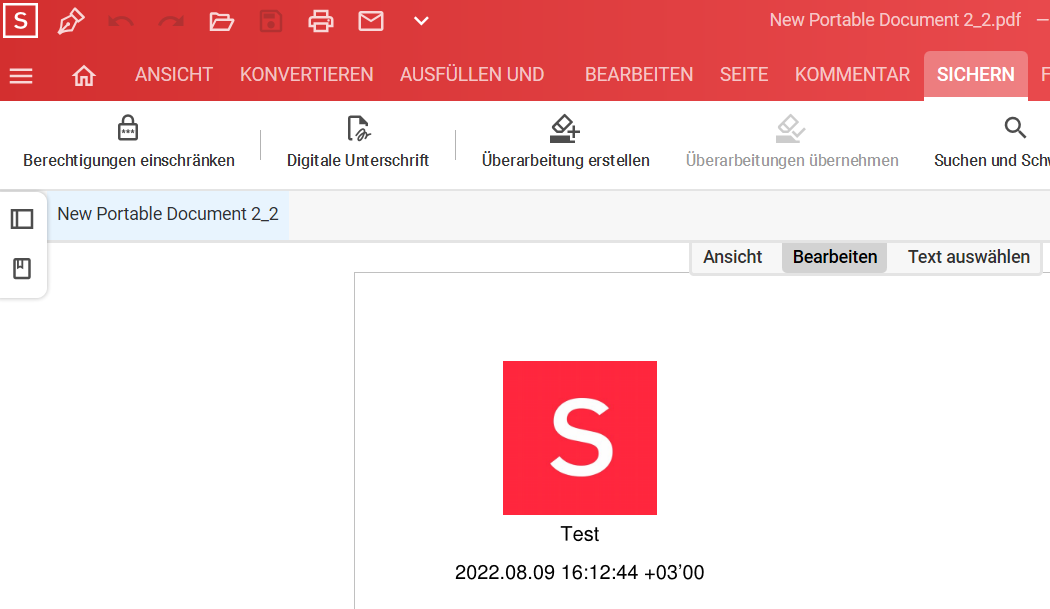Print the document using printer icon

click(321, 21)
